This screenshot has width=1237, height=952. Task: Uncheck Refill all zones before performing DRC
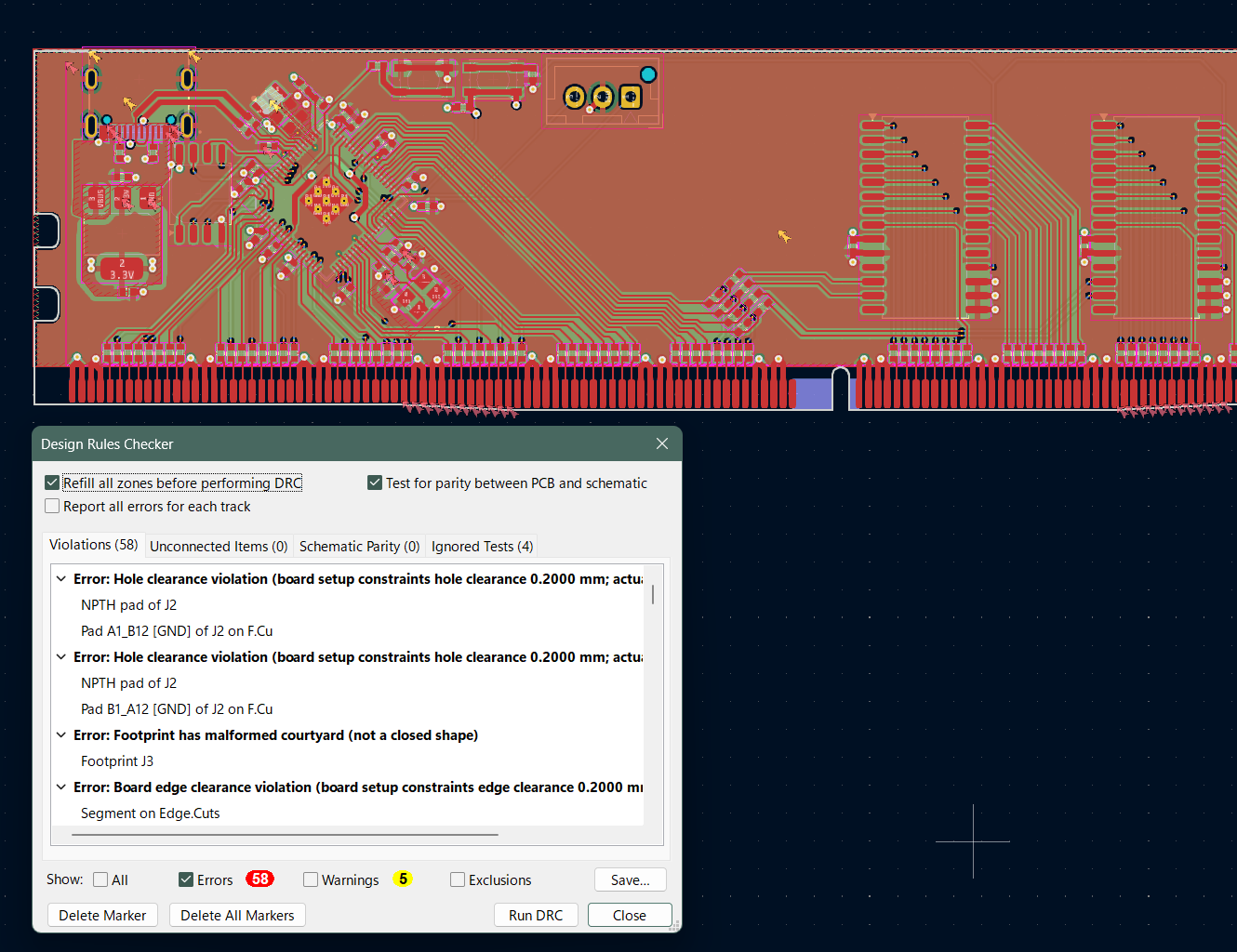point(53,483)
